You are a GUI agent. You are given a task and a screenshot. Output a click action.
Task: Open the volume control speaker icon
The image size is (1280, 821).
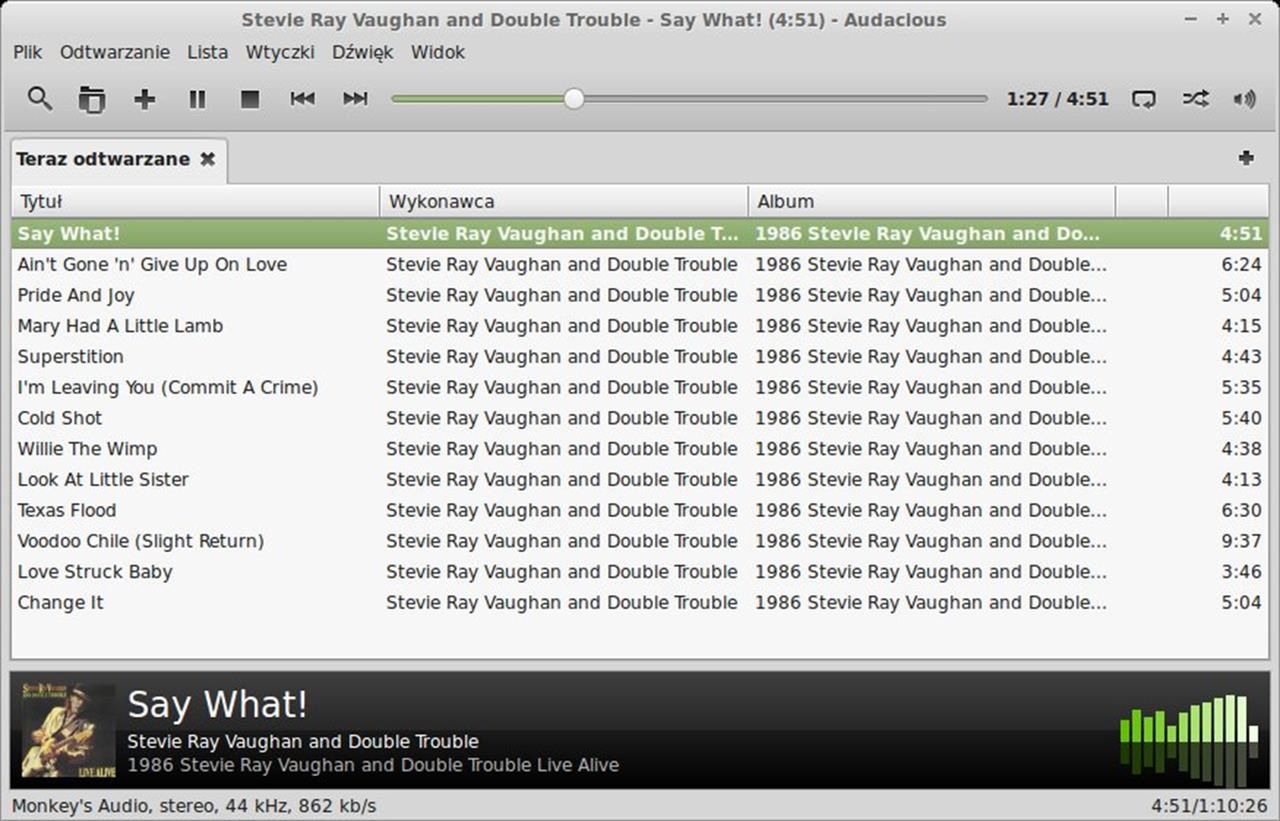point(1245,98)
